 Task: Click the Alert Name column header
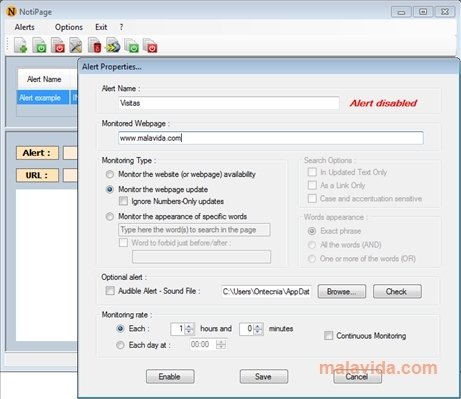click(44, 79)
